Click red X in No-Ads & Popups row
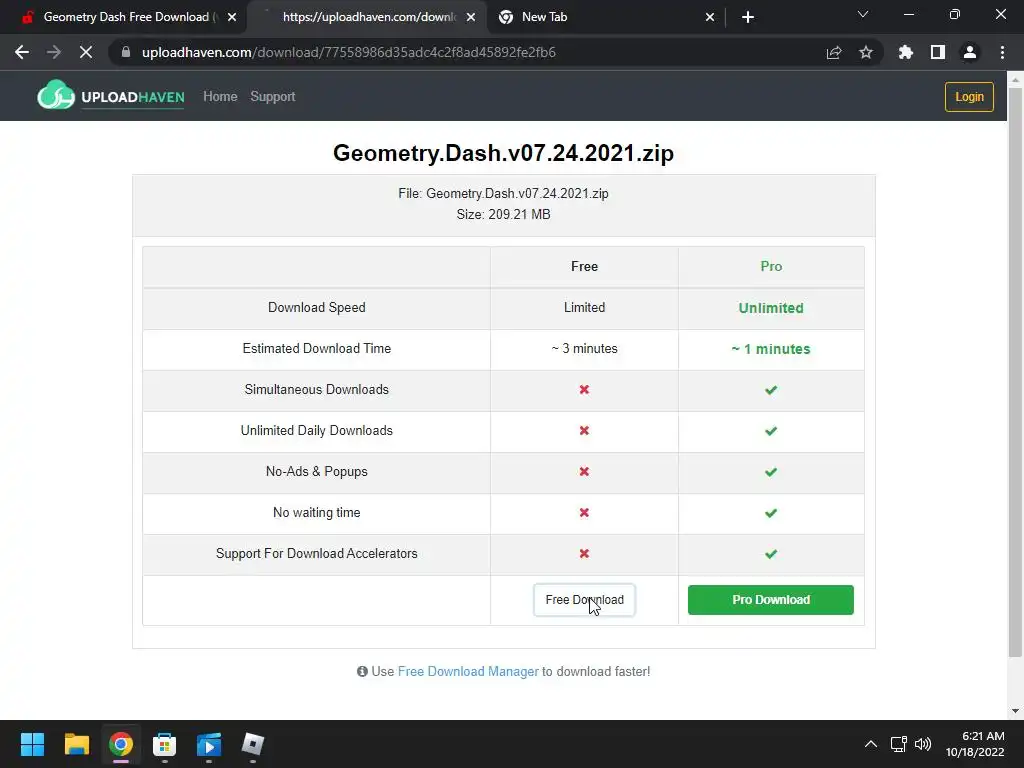 (x=584, y=472)
